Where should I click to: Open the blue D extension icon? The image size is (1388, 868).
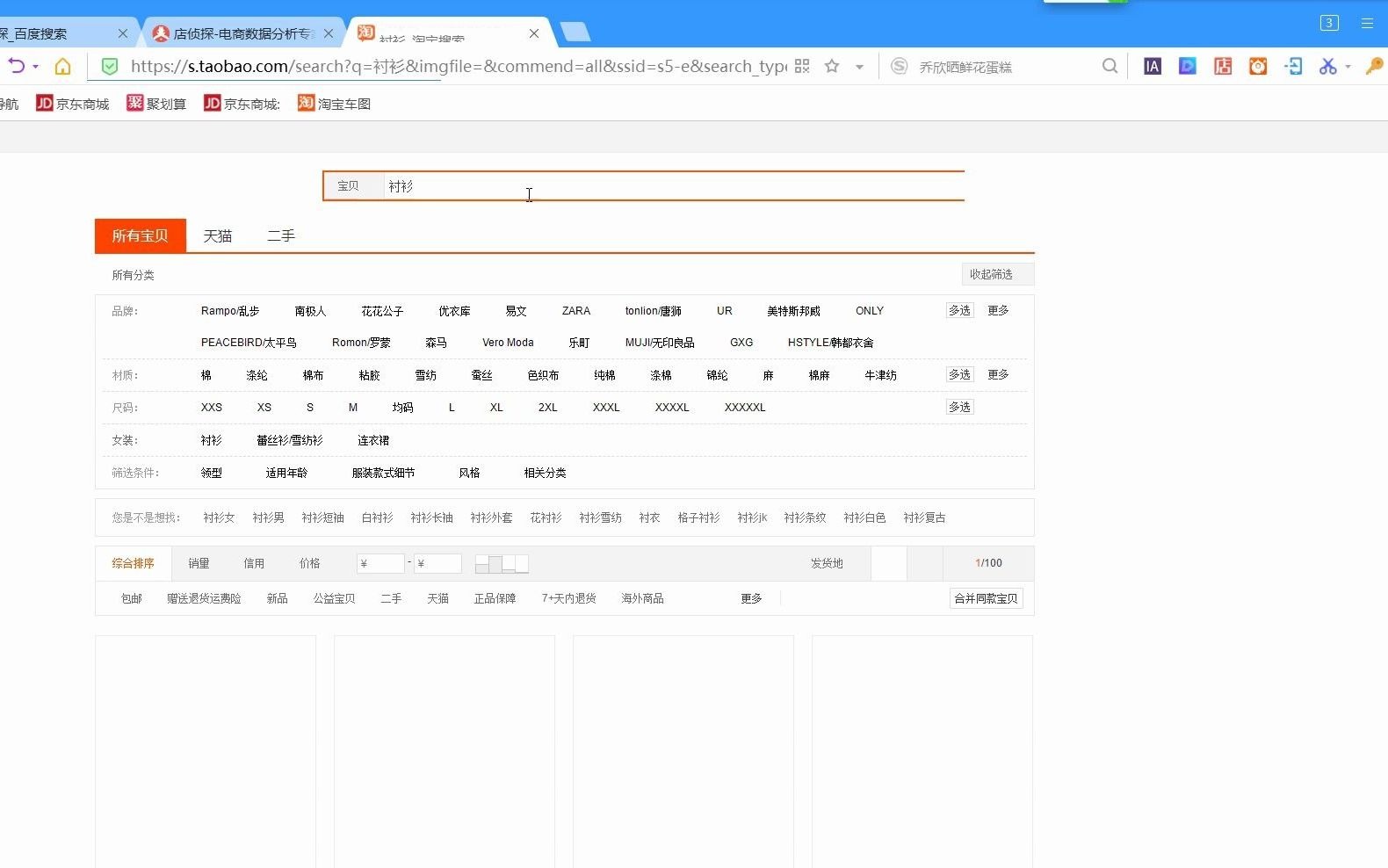(x=1188, y=66)
